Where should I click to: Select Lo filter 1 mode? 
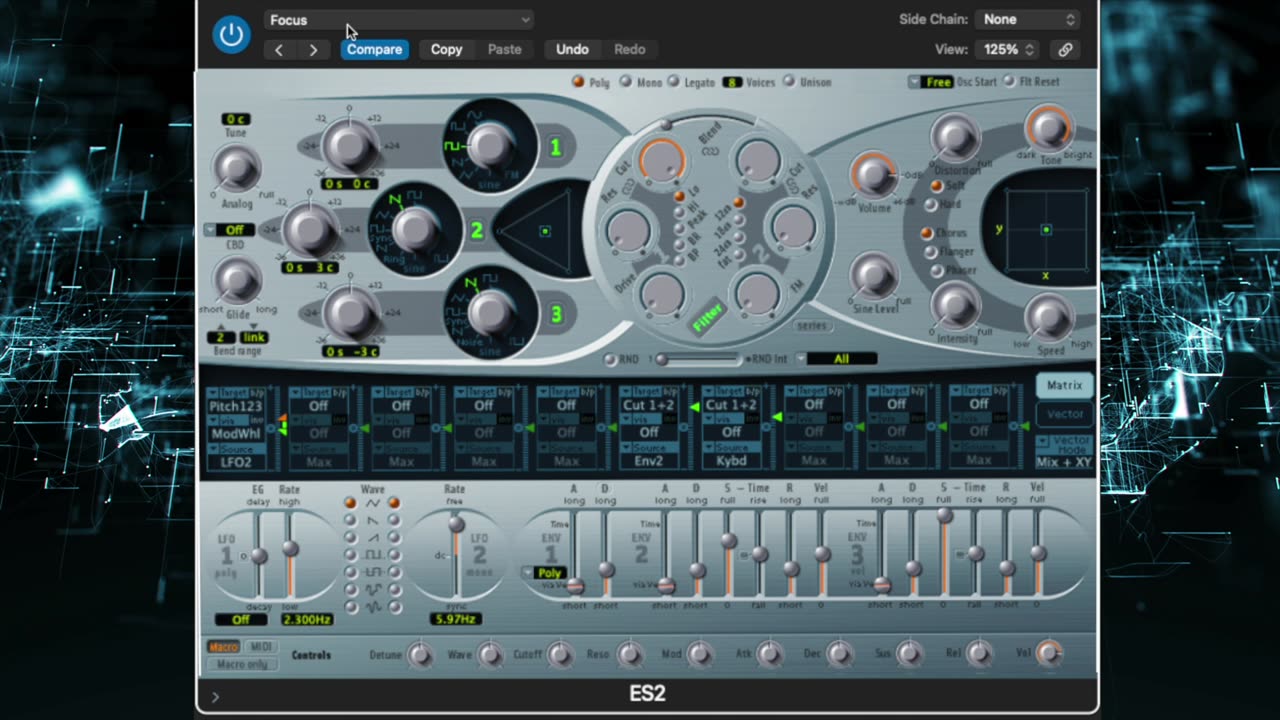pyautogui.click(x=680, y=196)
